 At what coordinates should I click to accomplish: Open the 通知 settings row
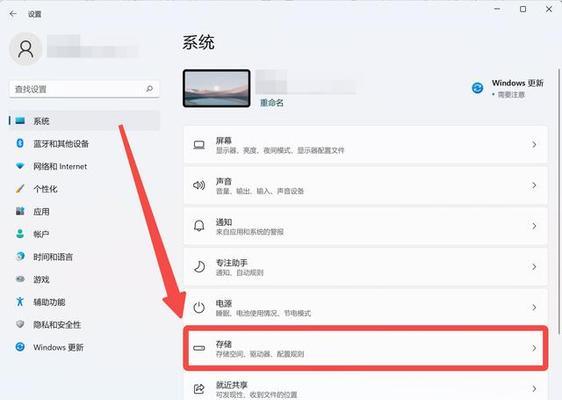click(366, 226)
